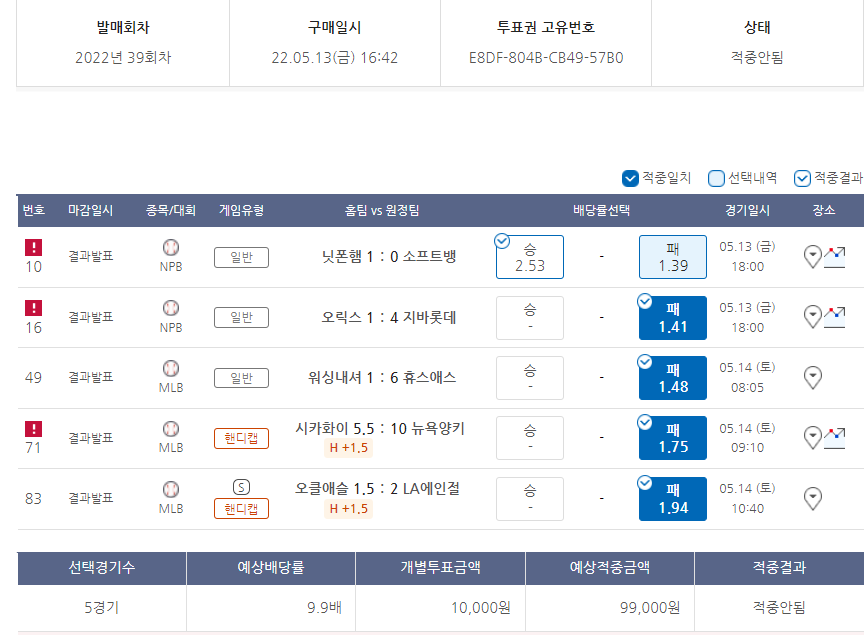This screenshot has width=865, height=635.
Task: Open the stats chart icon for 닛폰햄 game
Action: coord(835,257)
